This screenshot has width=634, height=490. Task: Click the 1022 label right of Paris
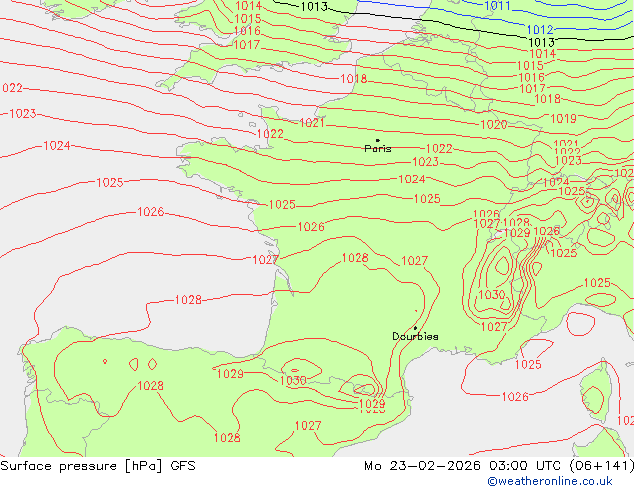click(x=439, y=148)
